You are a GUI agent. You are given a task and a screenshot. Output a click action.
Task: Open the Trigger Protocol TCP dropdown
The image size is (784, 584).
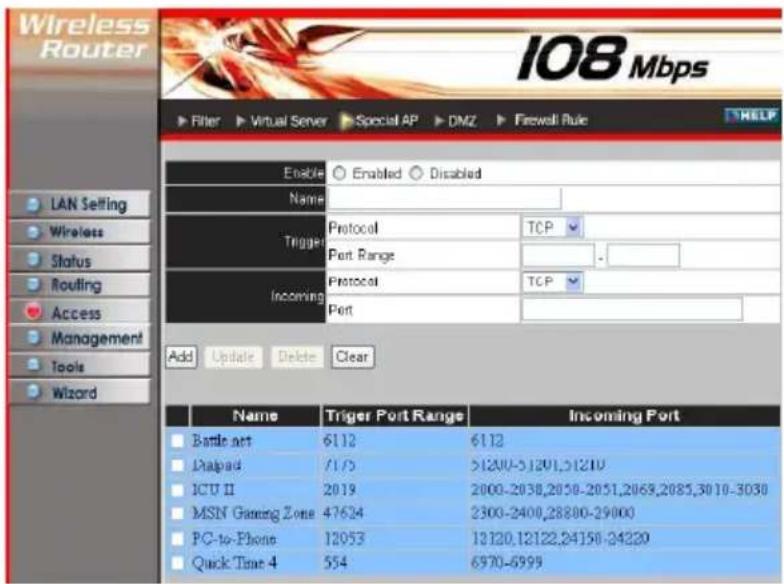[x=552, y=228]
